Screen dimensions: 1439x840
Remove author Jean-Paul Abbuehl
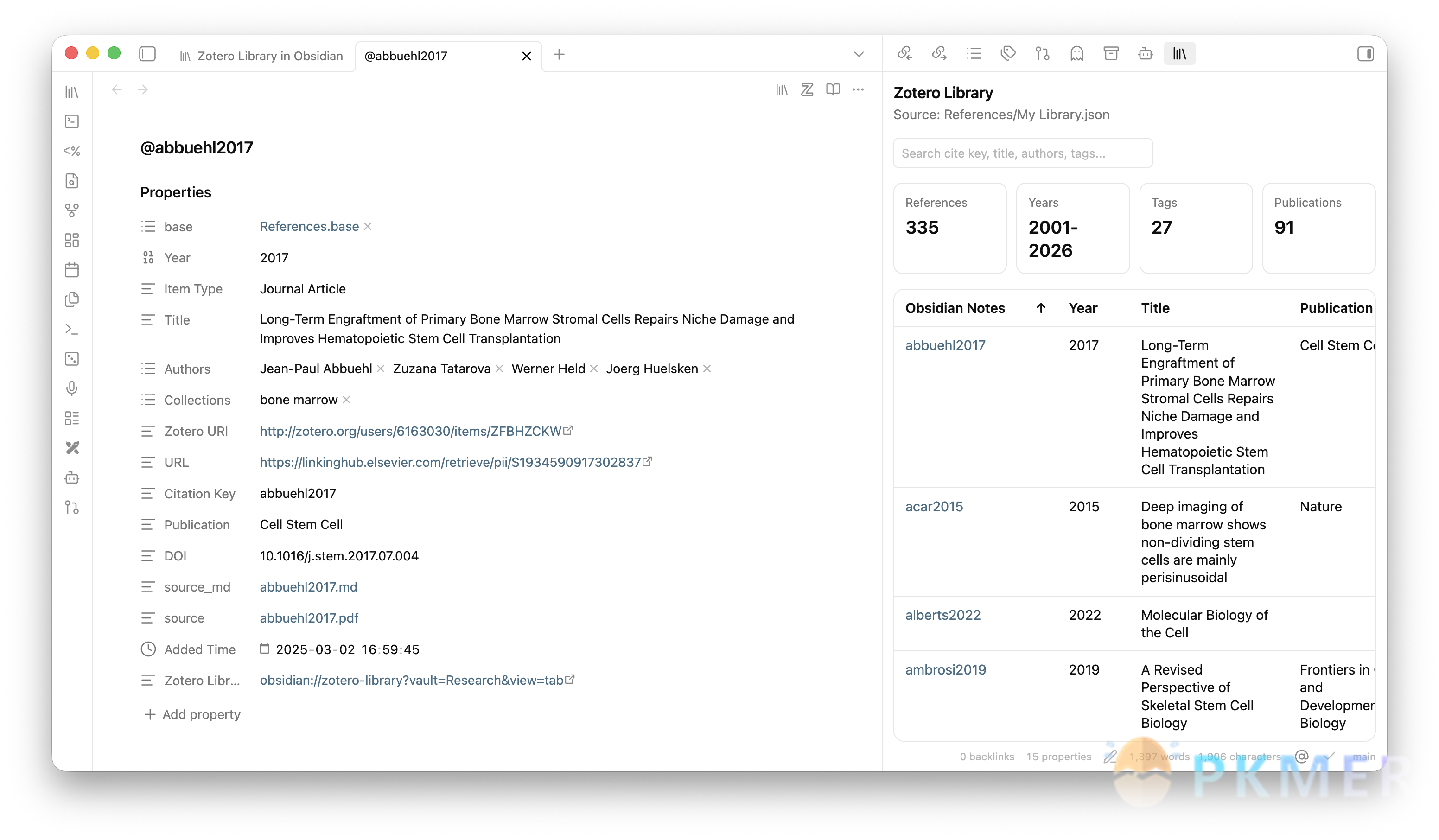(381, 369)
